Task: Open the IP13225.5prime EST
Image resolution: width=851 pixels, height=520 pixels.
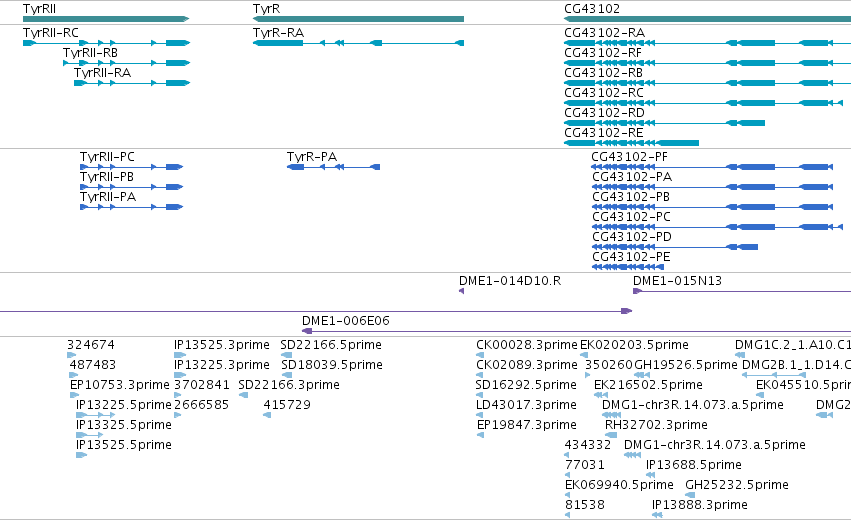Action: coord(96,415)
